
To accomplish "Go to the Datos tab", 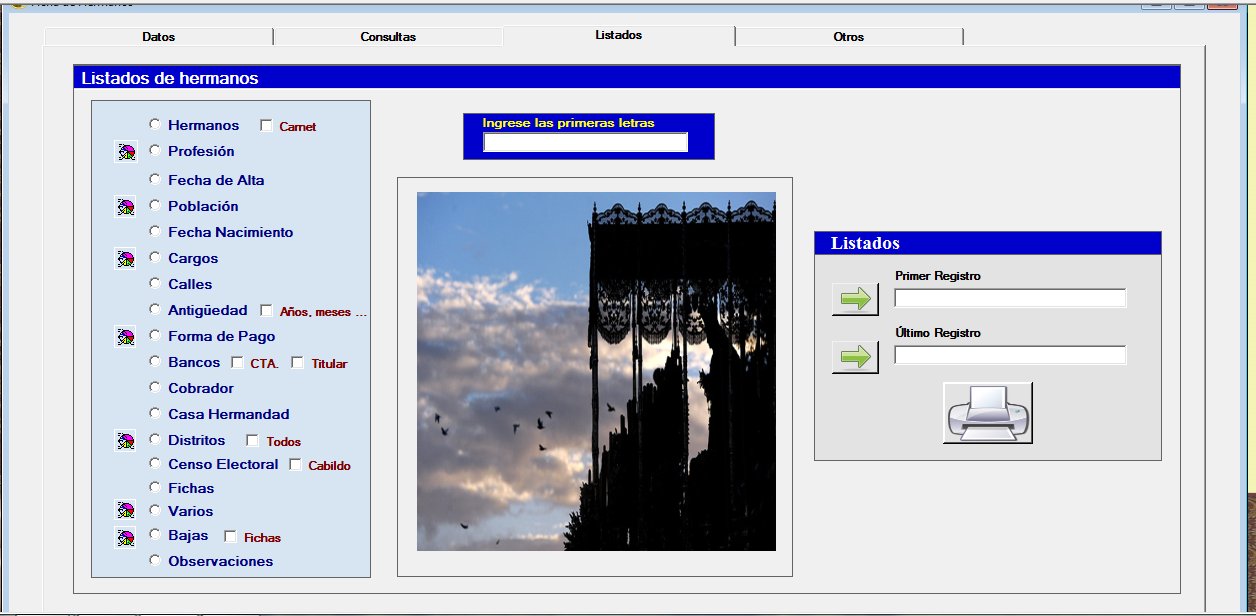I will click(x=158, y=37).
